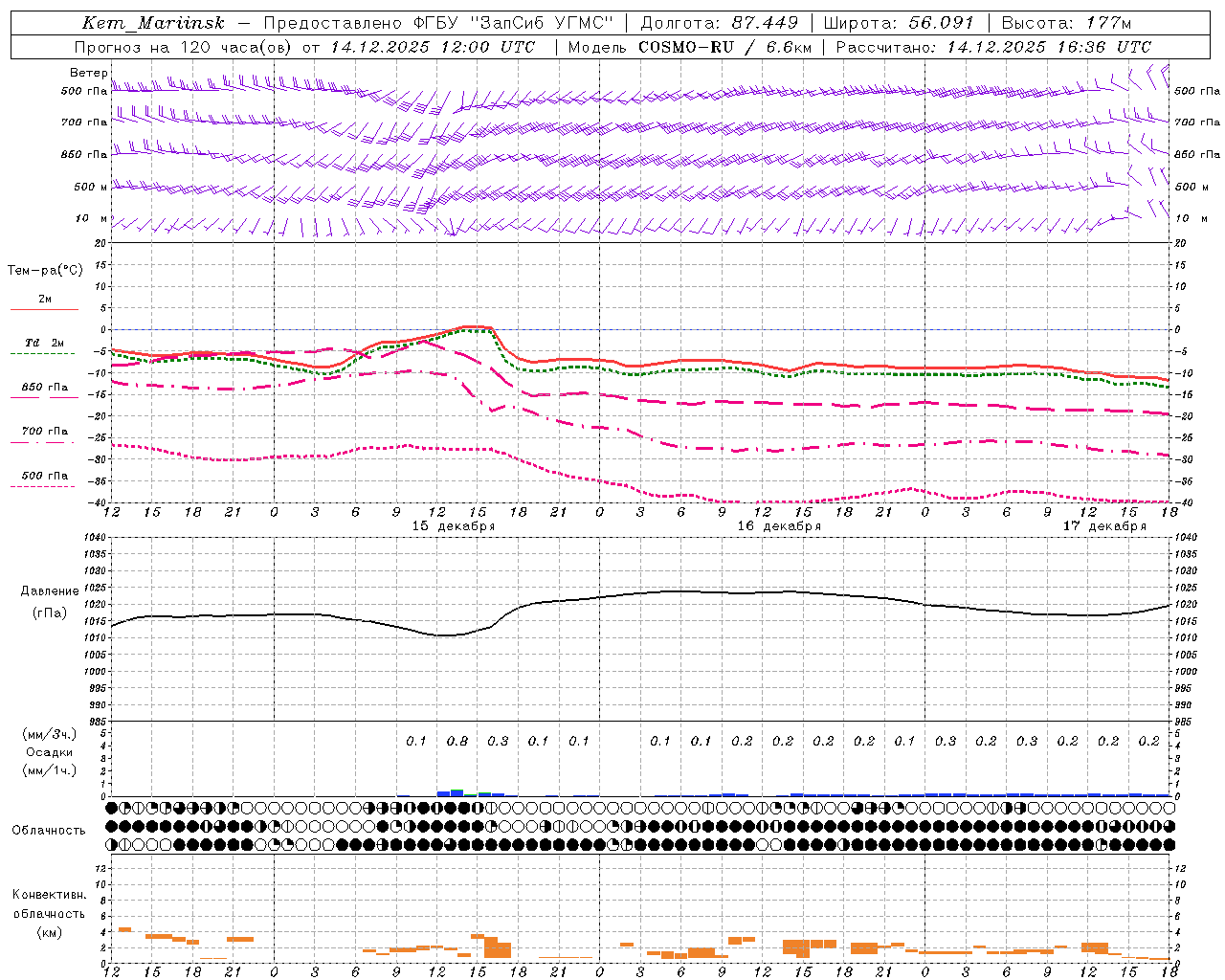Select 'Прогноз на 120 часа(ов)' forecast text
The image size is (1225, 980).
click(184, 47)
